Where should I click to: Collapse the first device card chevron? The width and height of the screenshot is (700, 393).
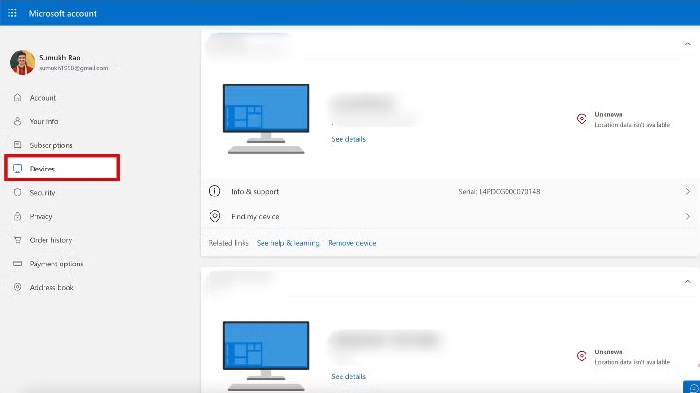(x=688, y=44)
